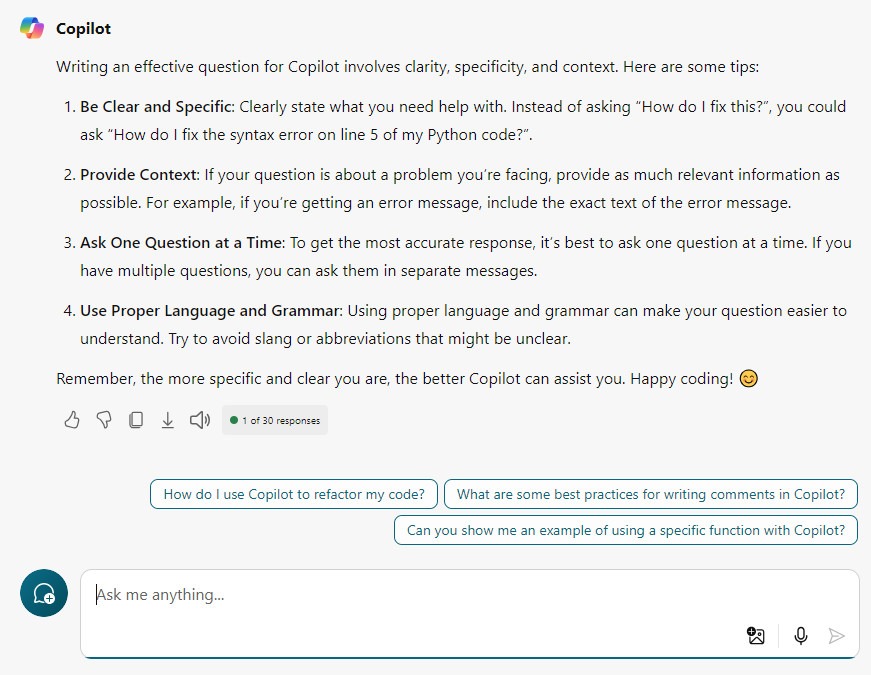Click the 'Ask One Question at a Time' heading
Image resolution: width=871 pixels, height=675 pixels.
(x=181, y=243)
